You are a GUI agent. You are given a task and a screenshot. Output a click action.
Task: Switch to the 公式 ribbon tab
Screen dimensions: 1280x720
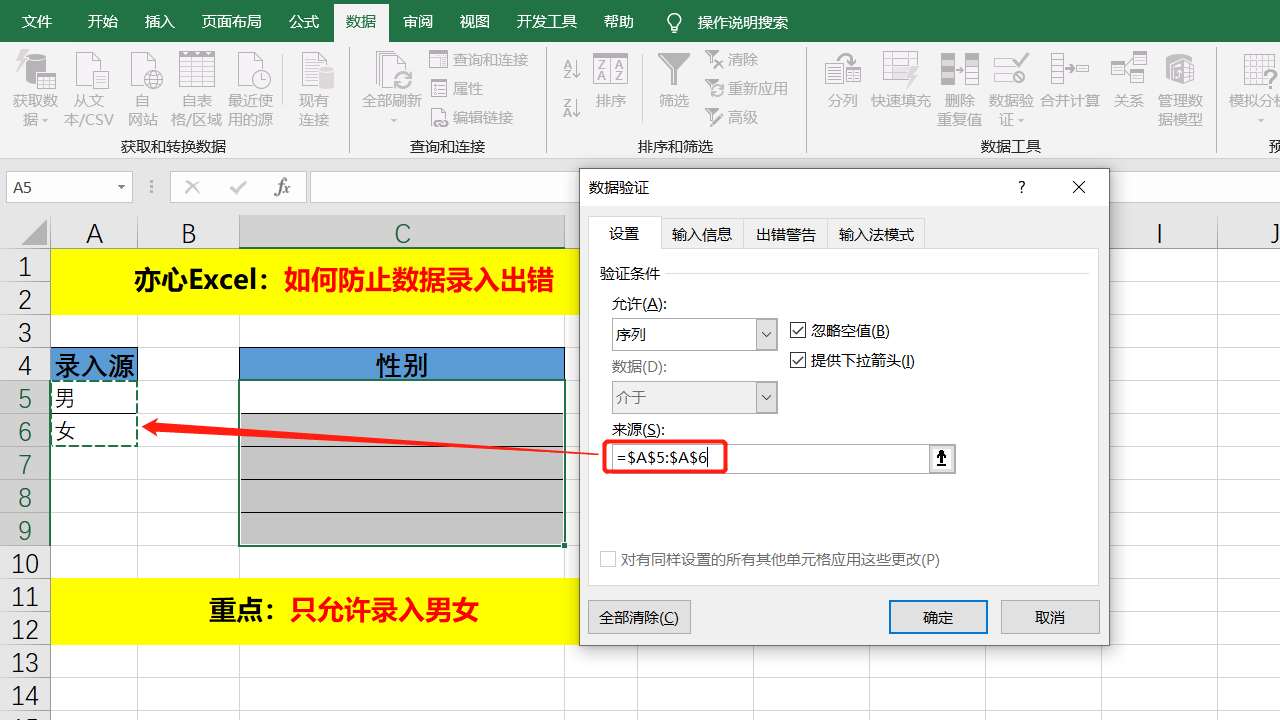304,22
